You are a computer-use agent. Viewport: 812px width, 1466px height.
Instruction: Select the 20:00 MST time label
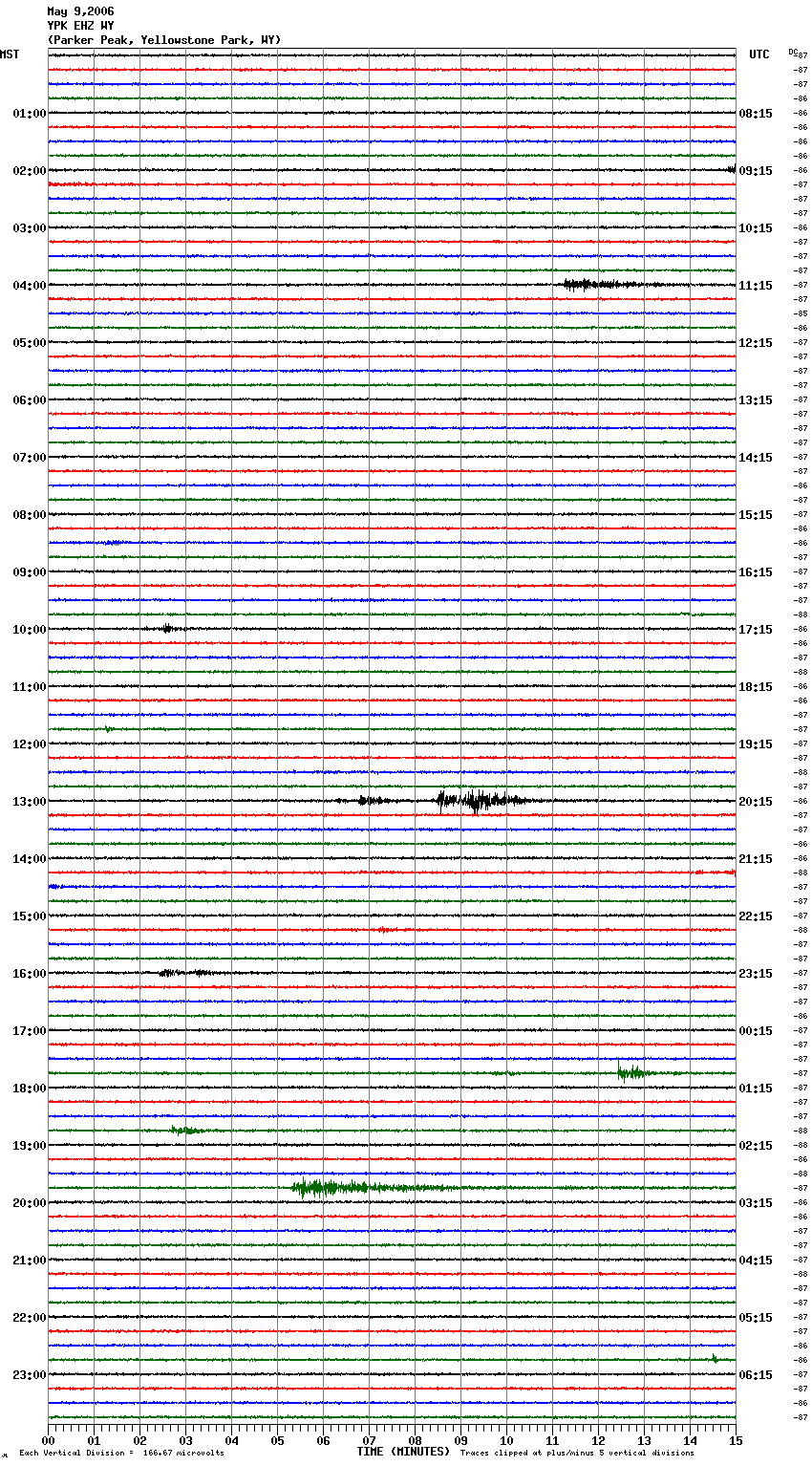(30, 1203)
